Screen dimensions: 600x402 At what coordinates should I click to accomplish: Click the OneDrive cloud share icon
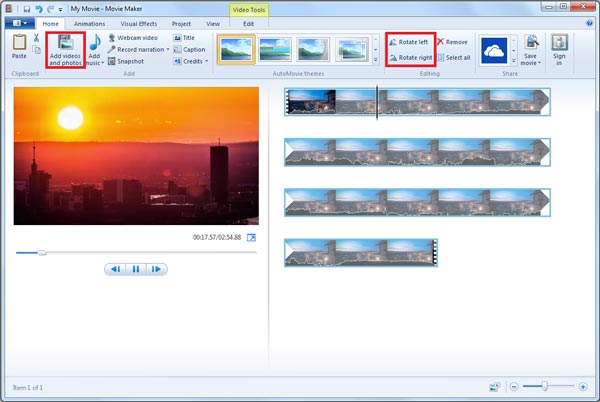tap(494, 50)
